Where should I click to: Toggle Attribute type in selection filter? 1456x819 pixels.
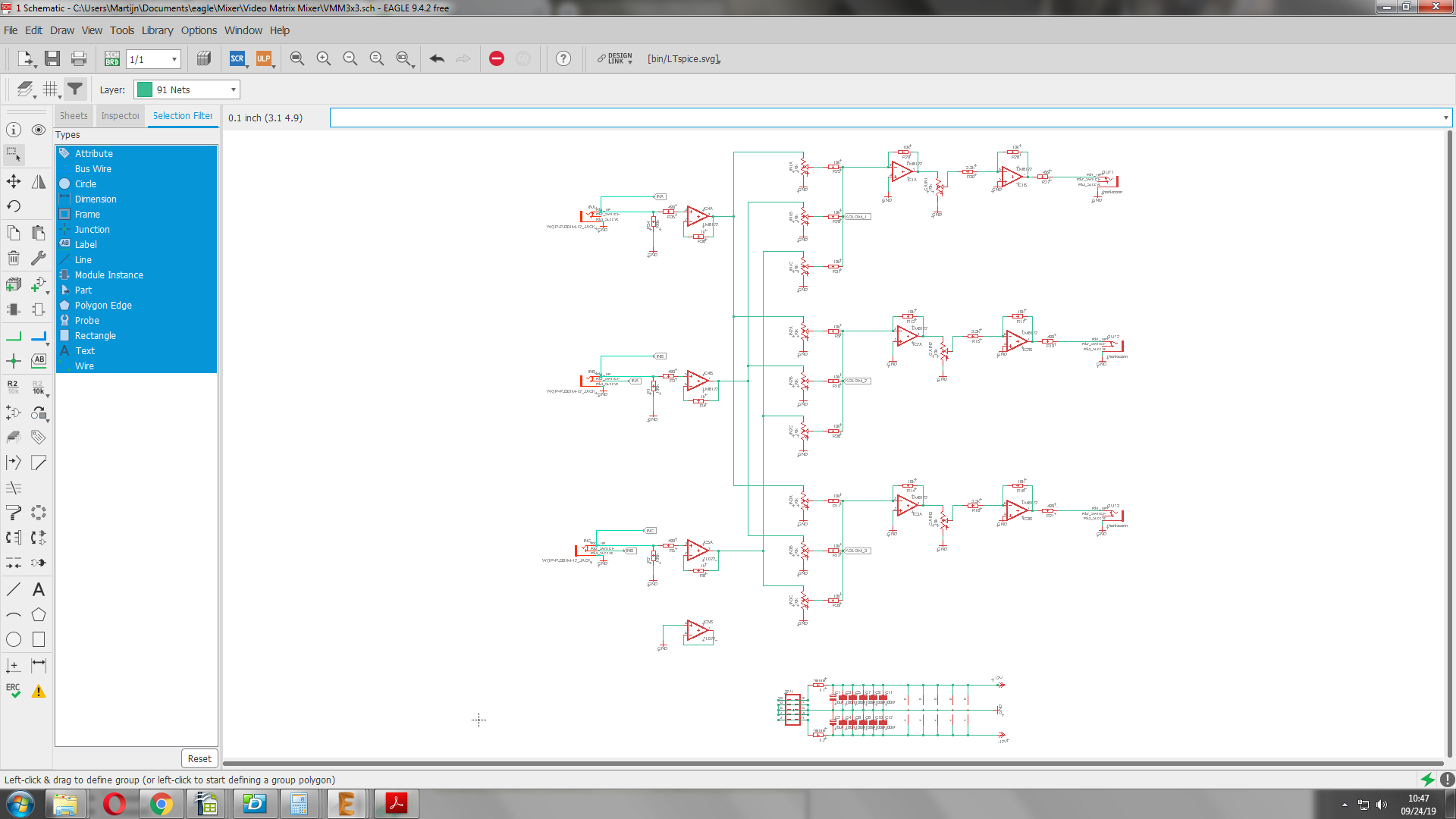[x=136, y=153]
